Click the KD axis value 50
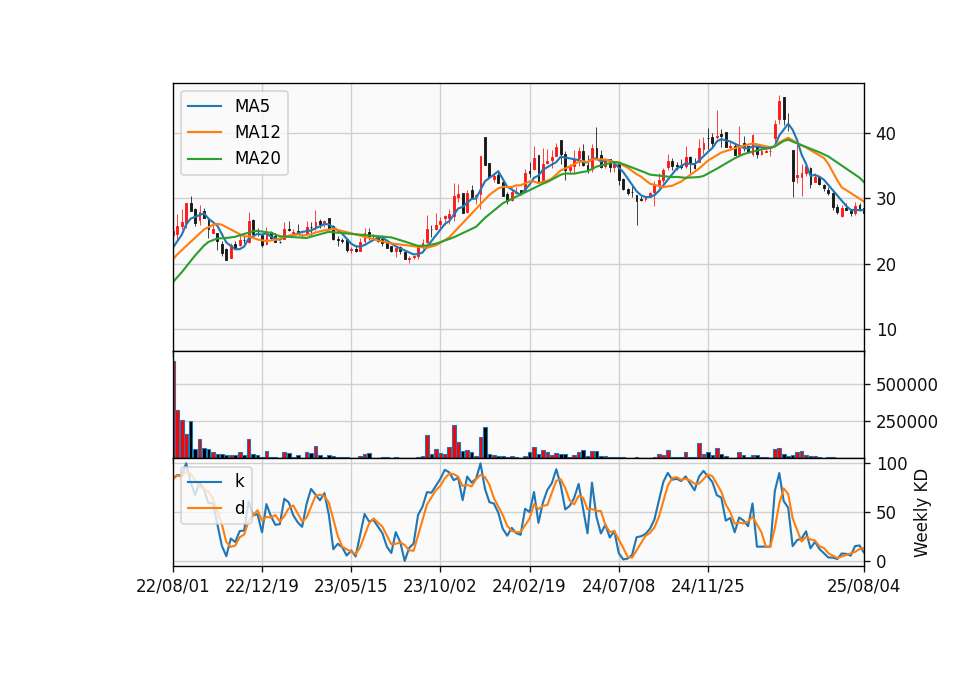 [x=887, y=513]
